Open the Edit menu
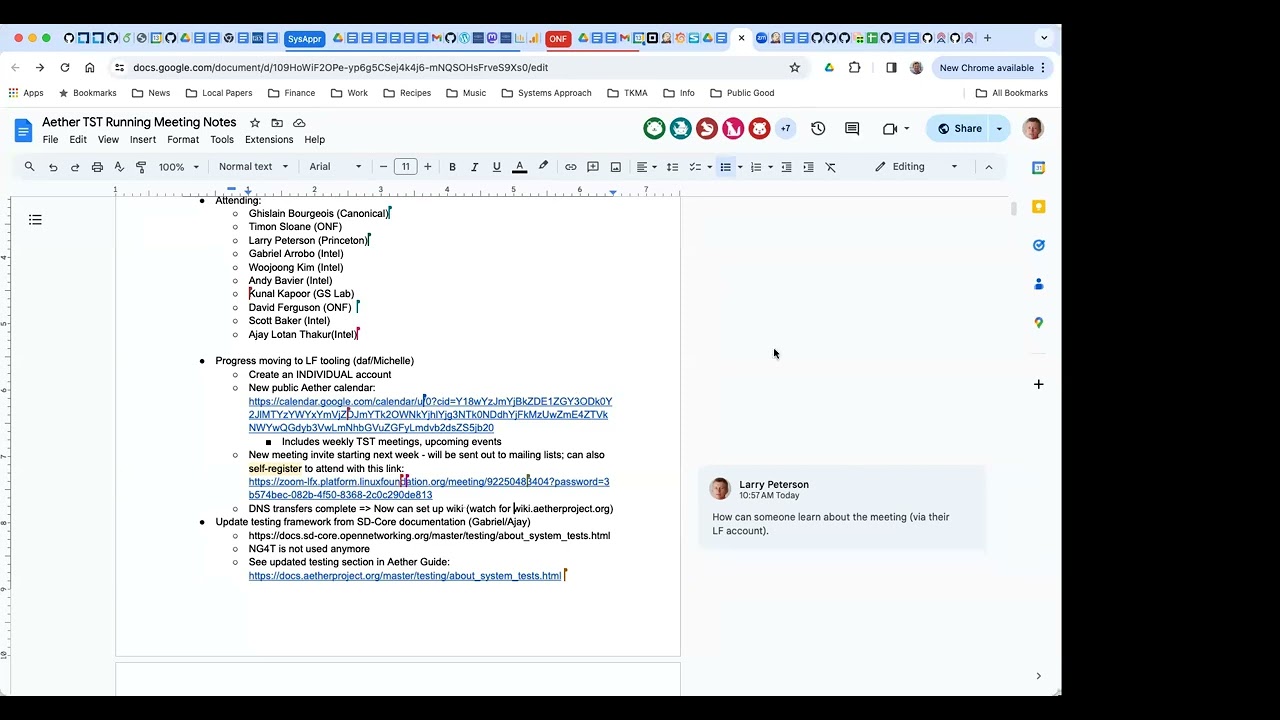 [78, 140]
